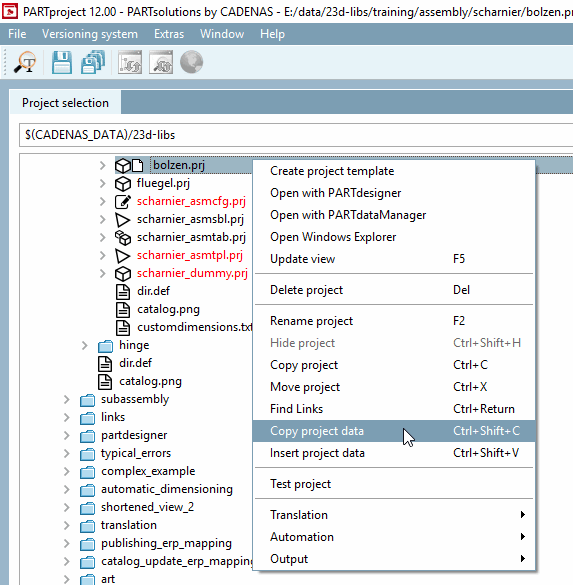The width and height of the screenshot is (573, 585).
Task: Click the edit icon beside scharnier_asmcfg.prj
Action: 123,201
